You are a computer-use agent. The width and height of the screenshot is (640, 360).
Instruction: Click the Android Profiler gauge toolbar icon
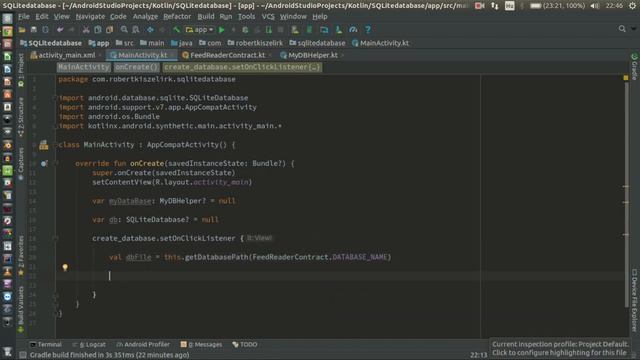(x=353, y=30)
